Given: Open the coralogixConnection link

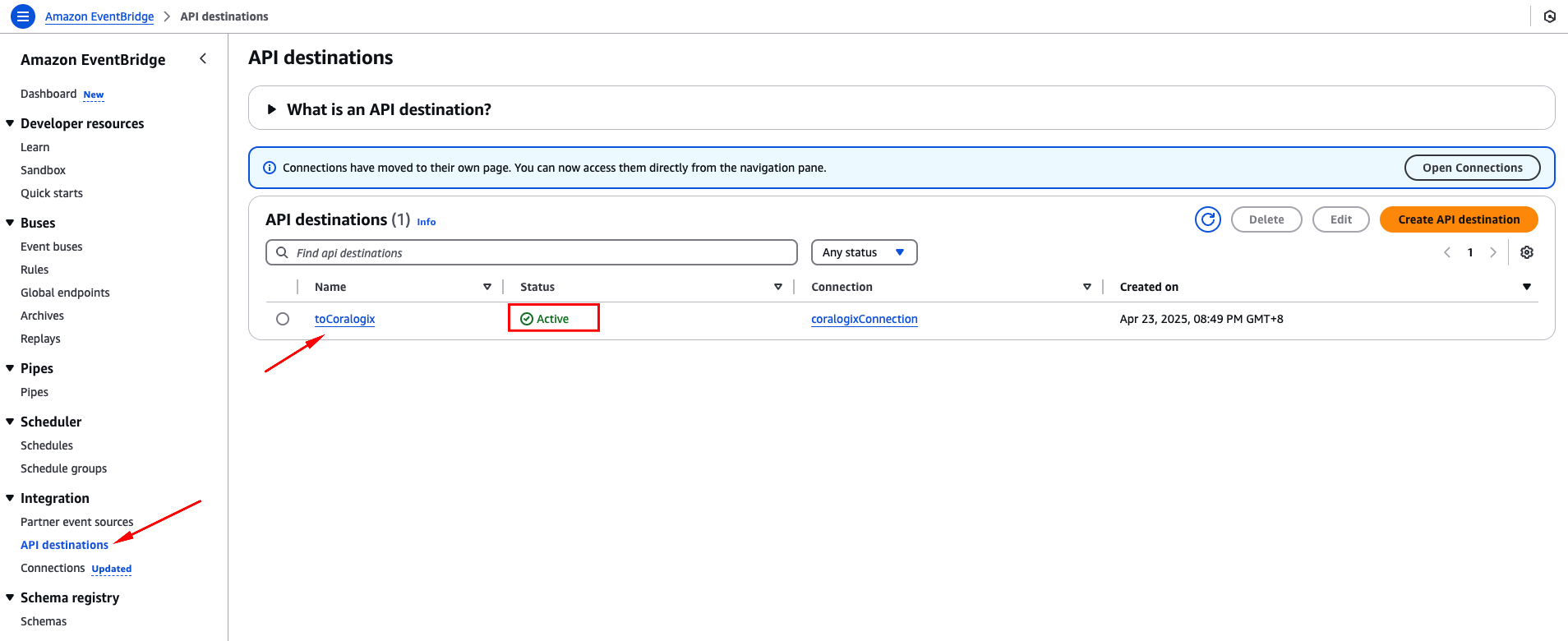Looking at the screenshot, I should [865, 319].
